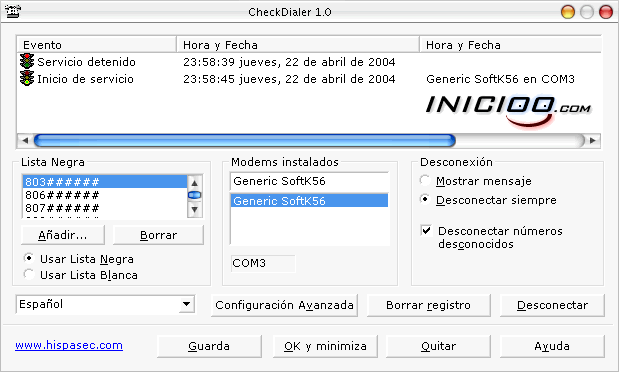Click the COM3 port field

click(263, 263)
